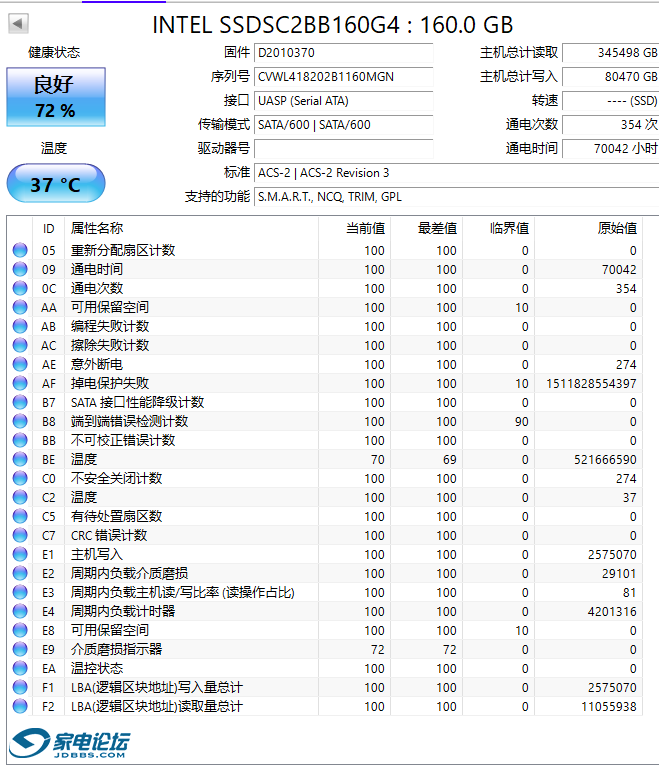Click the raw value 521666590
659x769 pixels.
tap(606, 460)
